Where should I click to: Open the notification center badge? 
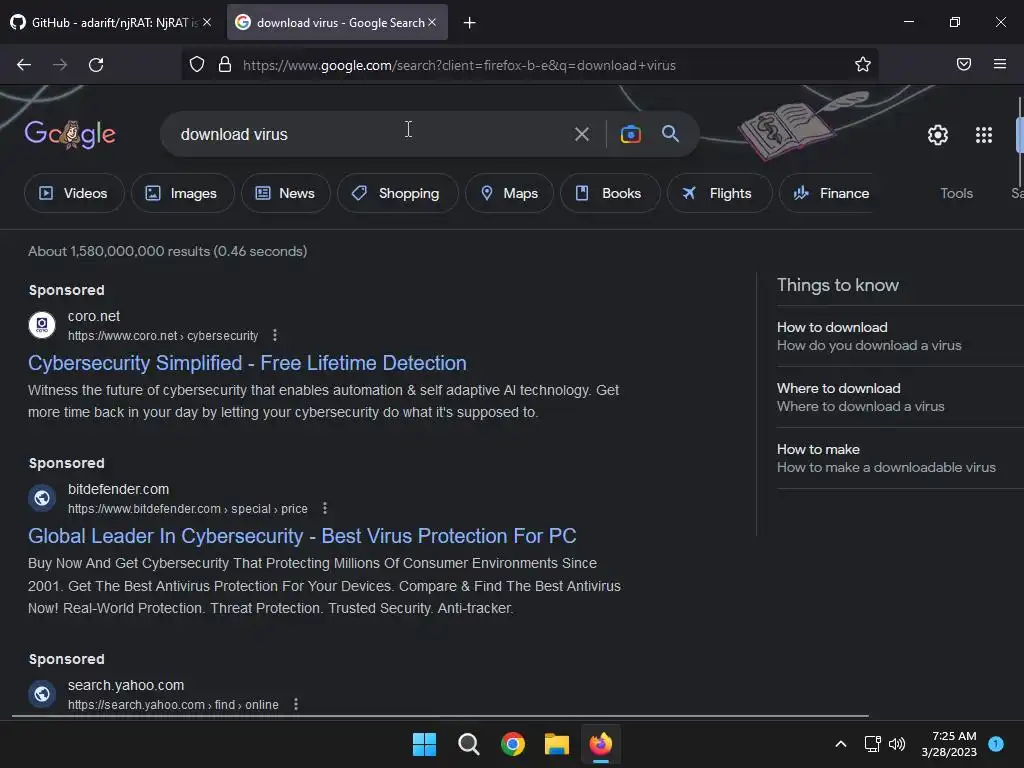995,743
